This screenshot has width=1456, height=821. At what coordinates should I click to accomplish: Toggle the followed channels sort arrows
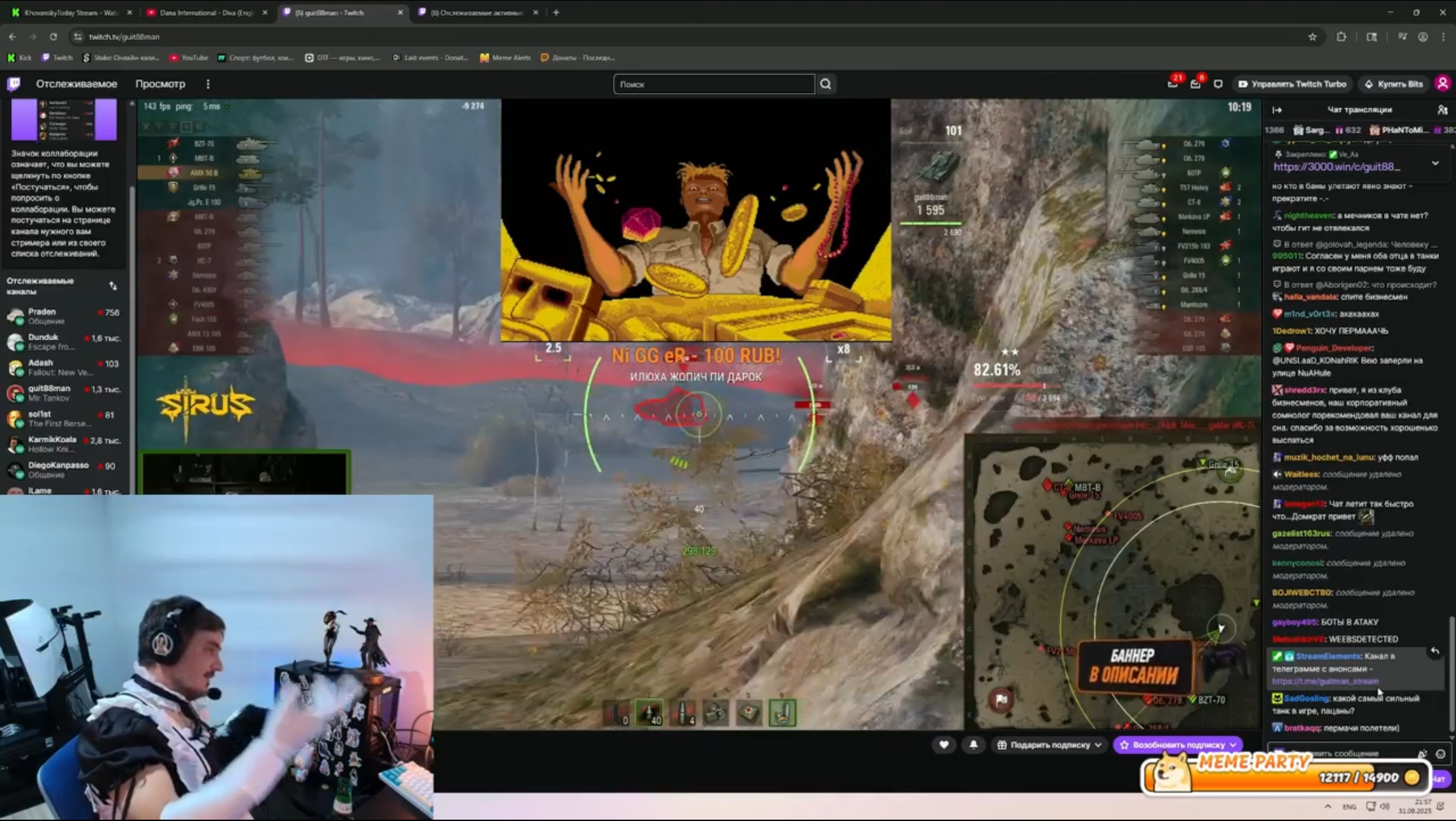113,286
